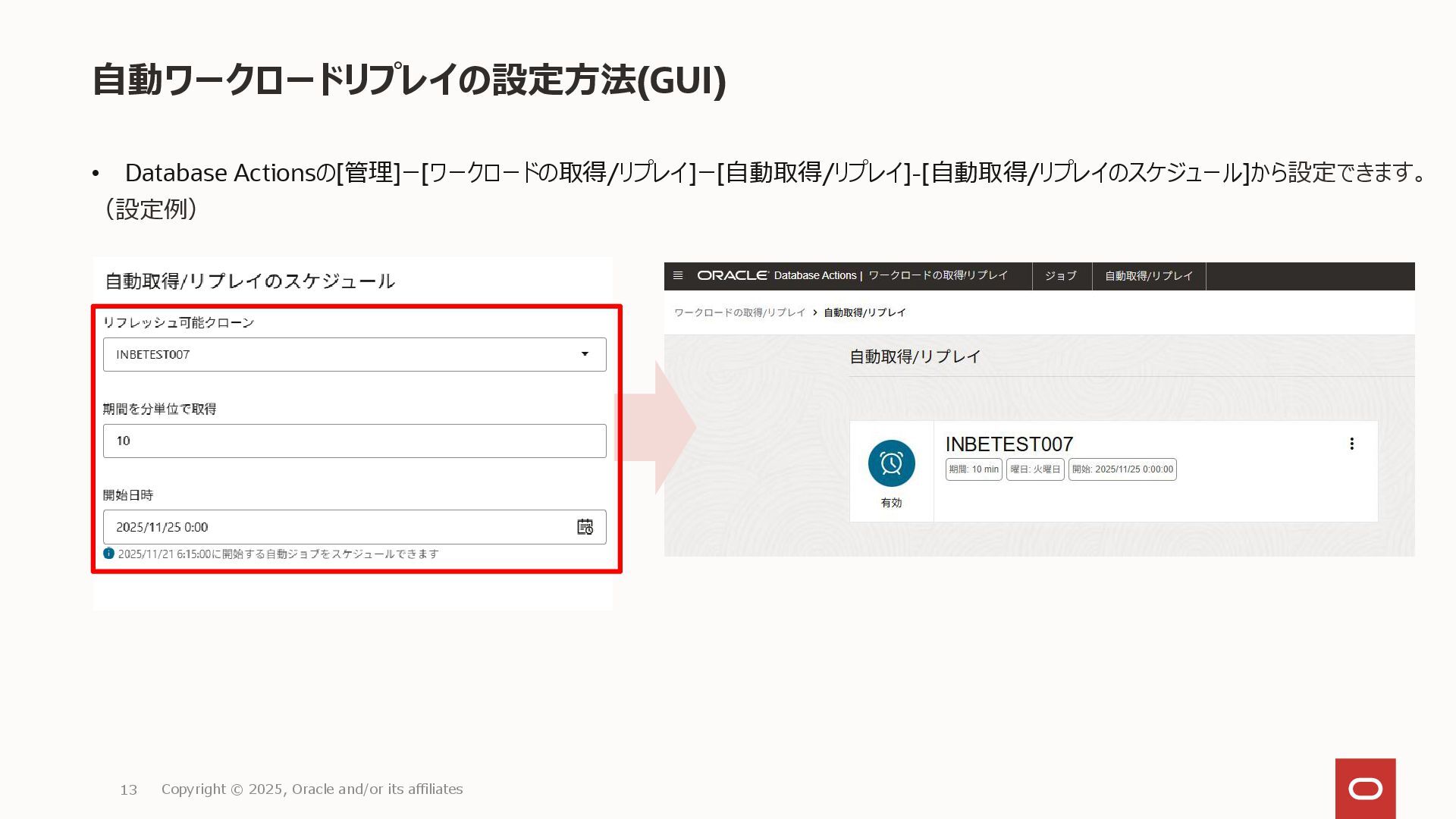Switch to the 自動取得/リプレイ tab

[1148, 276]
